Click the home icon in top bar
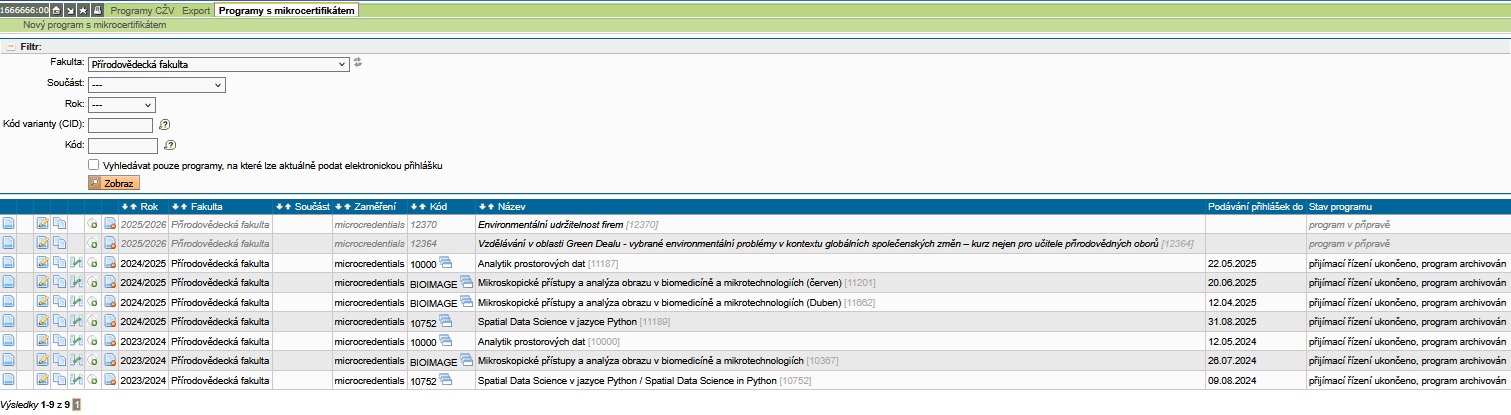Screen dimensions: 1511x415 pyautogui.click(x=56, y=10)
